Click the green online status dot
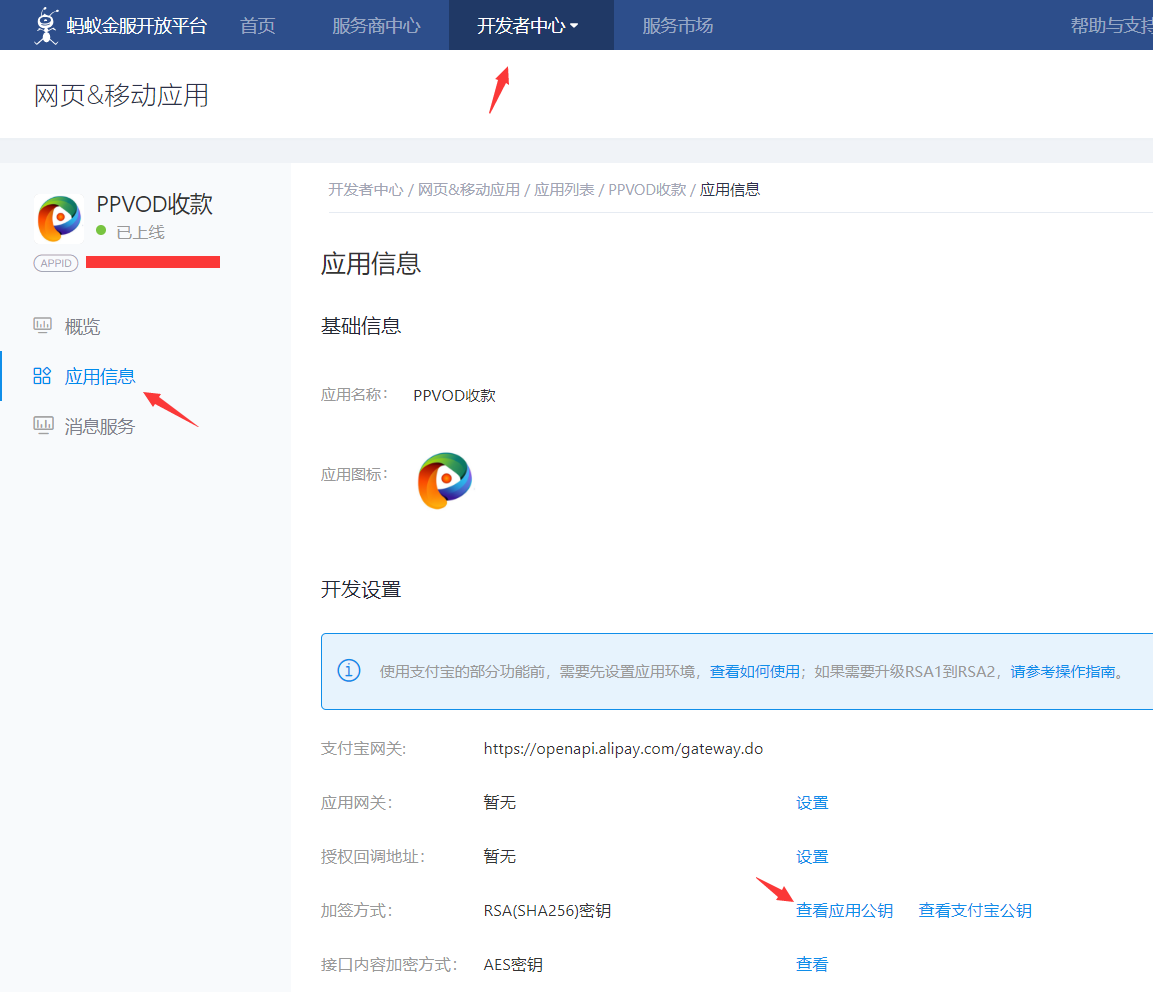This screenshot has width=1153, height=992. [x=101, y=230]
